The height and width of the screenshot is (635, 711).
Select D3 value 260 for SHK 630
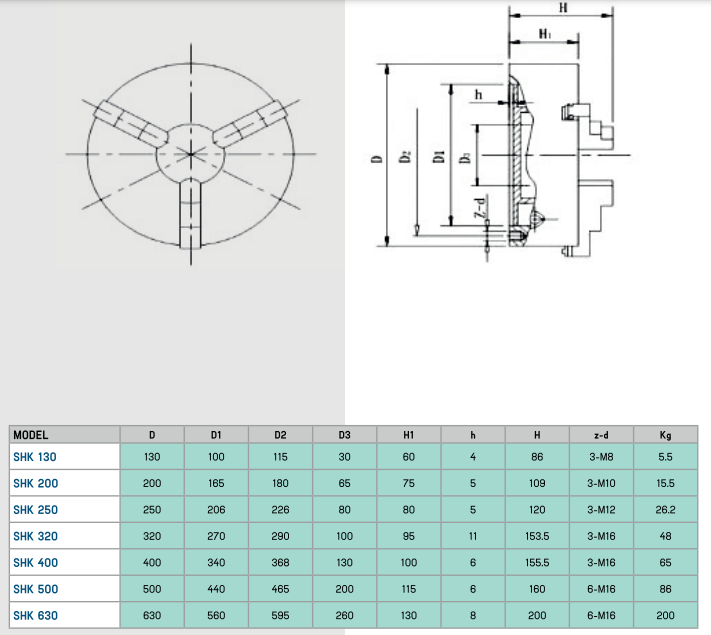click(x=345, y=615)
